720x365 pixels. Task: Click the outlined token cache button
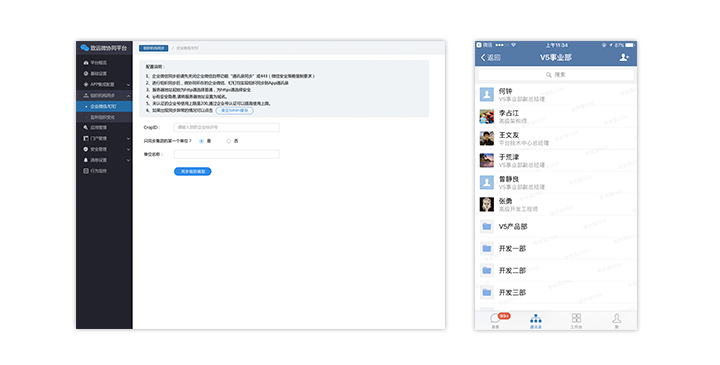point(234,111)
